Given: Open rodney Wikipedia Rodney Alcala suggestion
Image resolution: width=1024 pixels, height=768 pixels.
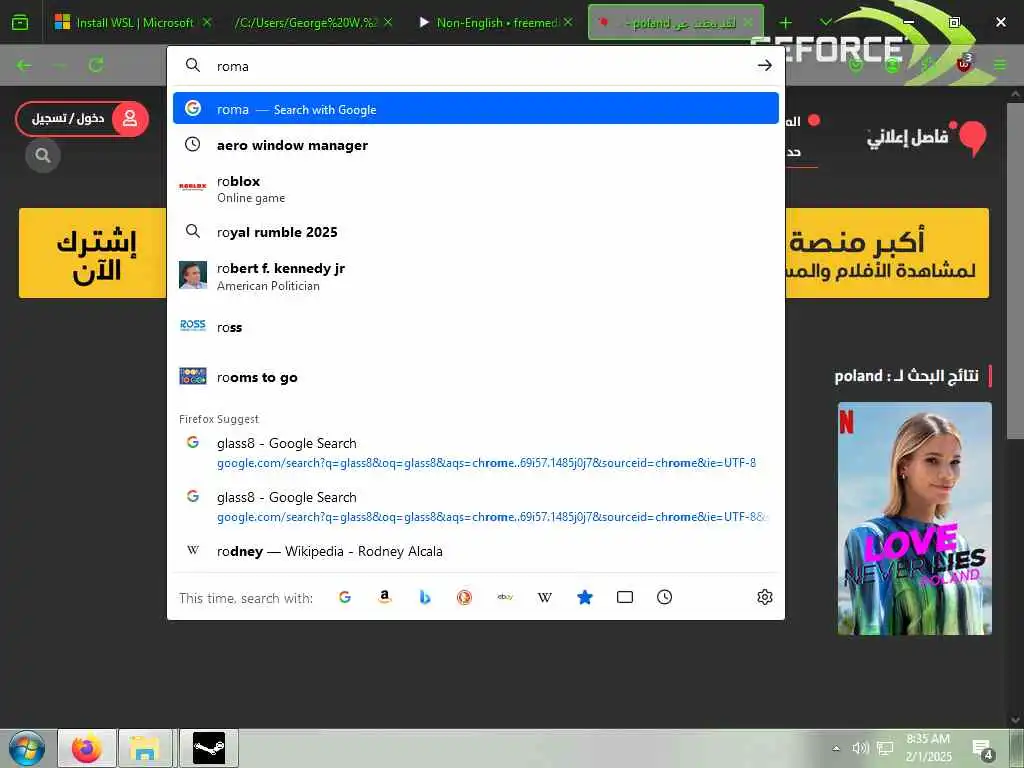Looking at the screenshot, I should pos(475,551).
